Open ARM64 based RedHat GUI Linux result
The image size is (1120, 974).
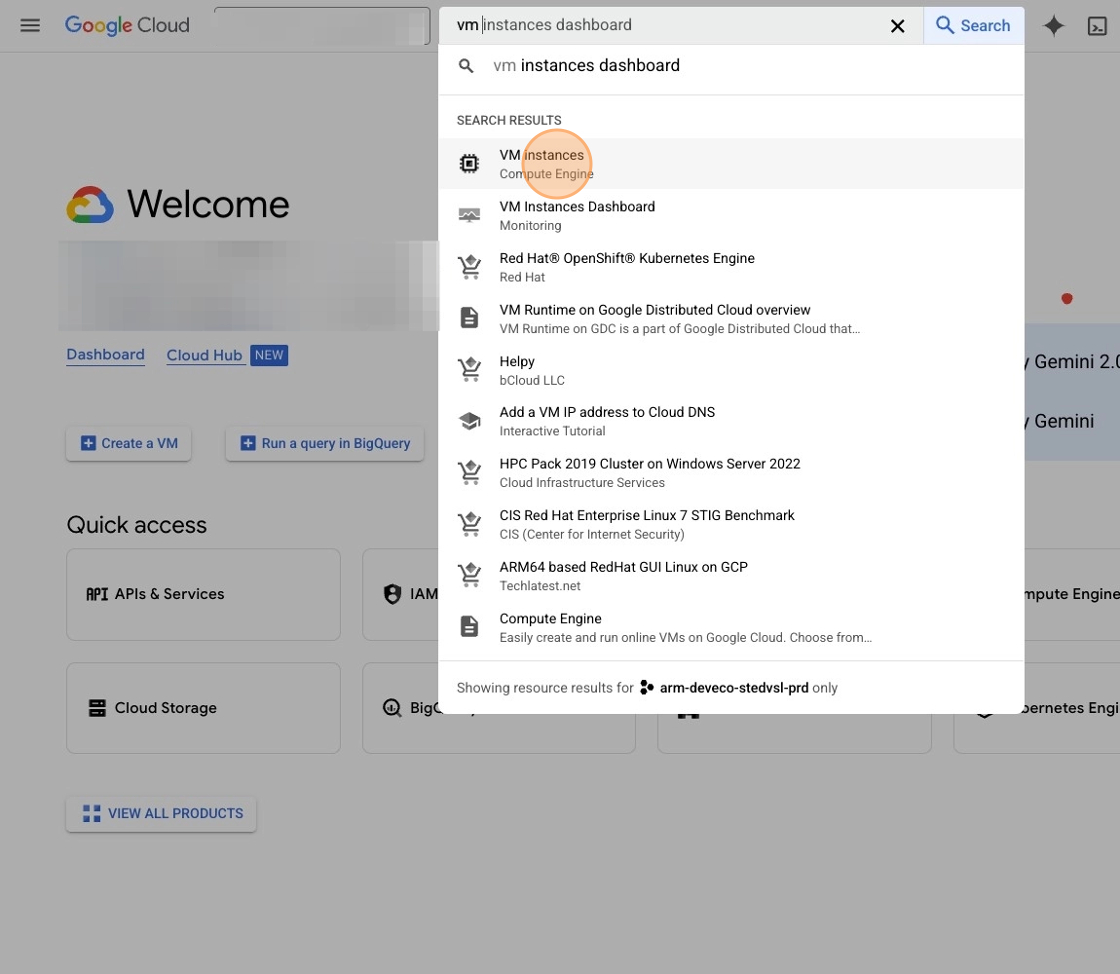(x=731, y=576)
